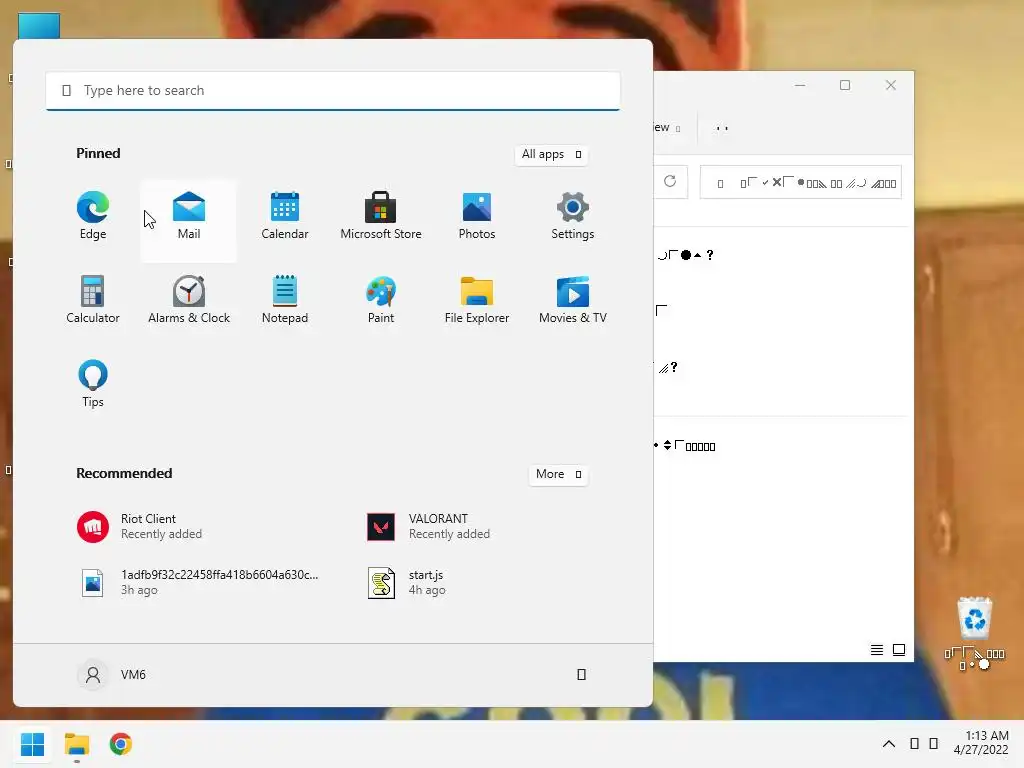Show All apps list
The height and width of the screenshot is (768, 1024).
click(x=551, y=154)
